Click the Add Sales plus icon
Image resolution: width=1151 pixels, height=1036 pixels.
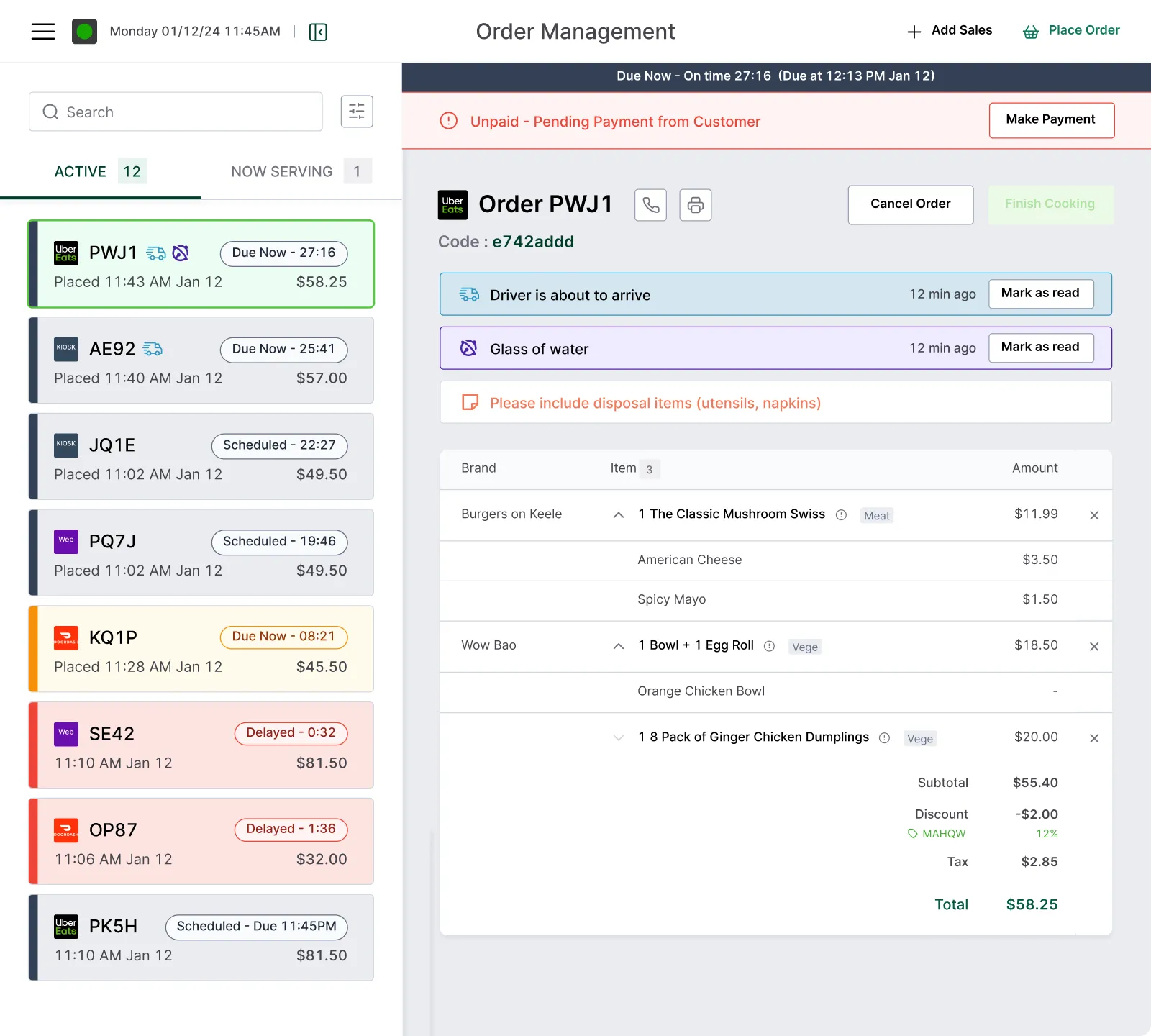coord(914,32)
